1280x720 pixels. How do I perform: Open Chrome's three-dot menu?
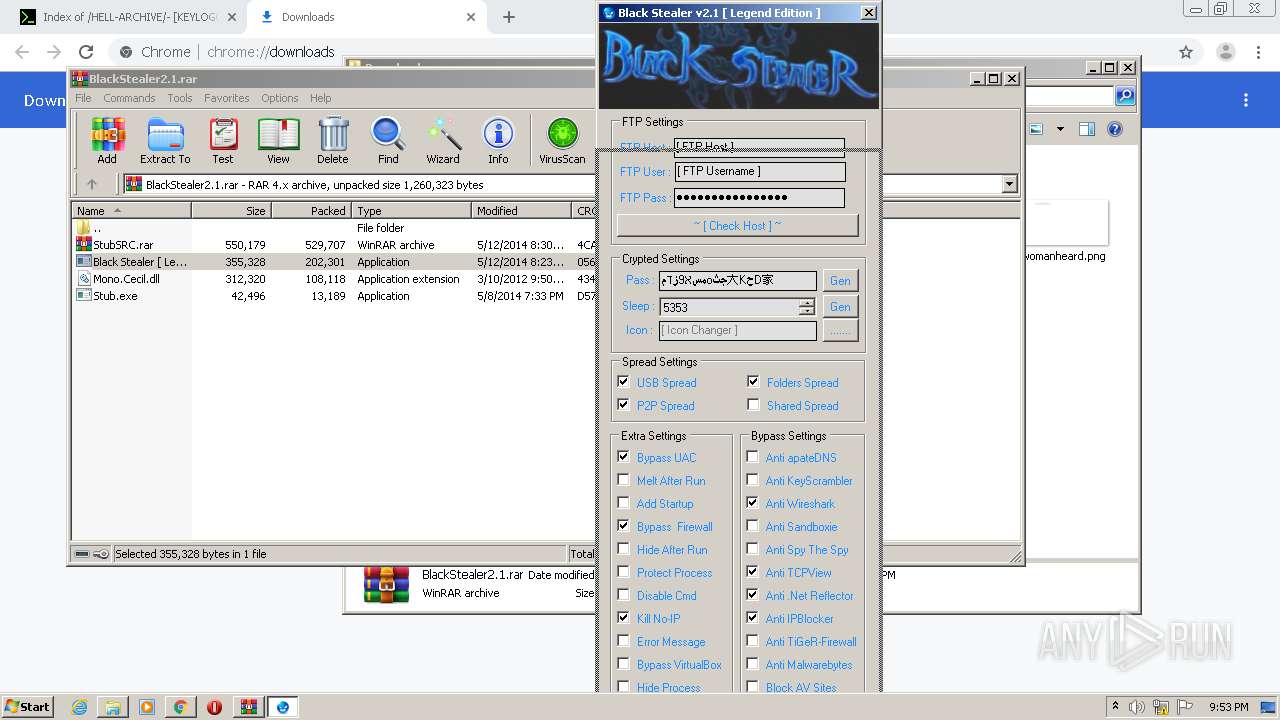[1258, 52]
